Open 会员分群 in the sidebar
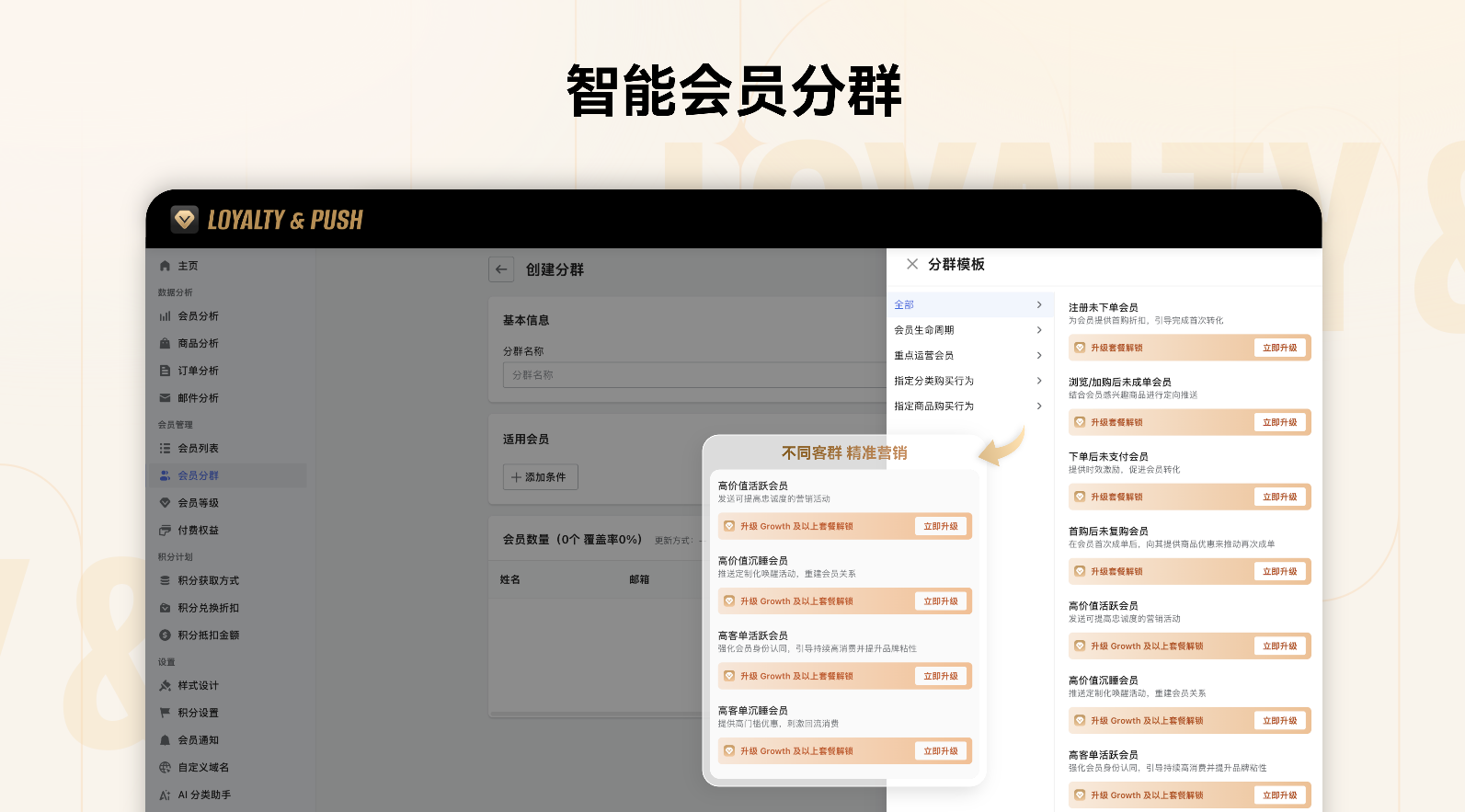 (x=198, y=475)
